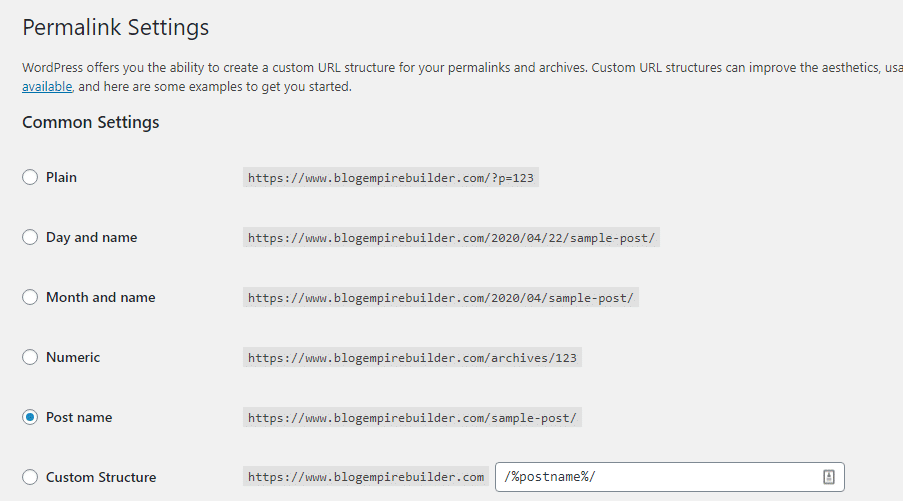Click the 2020/04/sample-post example URL
903x501 pixels.
coord(441,298)
